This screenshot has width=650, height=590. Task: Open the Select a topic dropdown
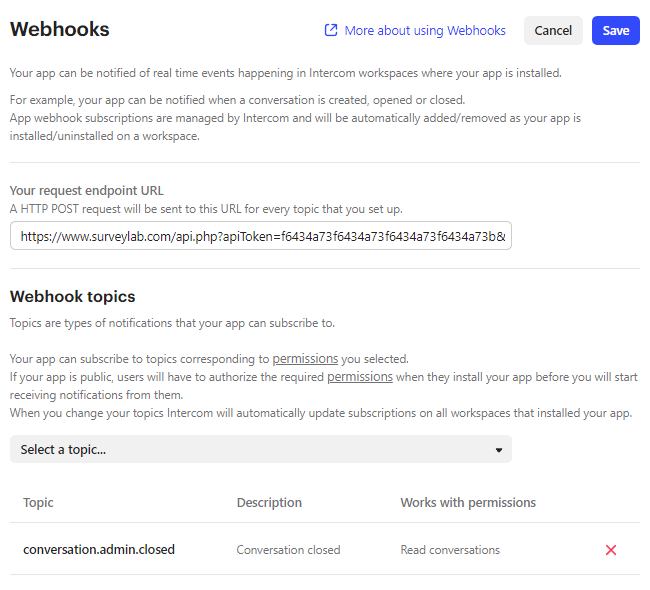point(261,449)
